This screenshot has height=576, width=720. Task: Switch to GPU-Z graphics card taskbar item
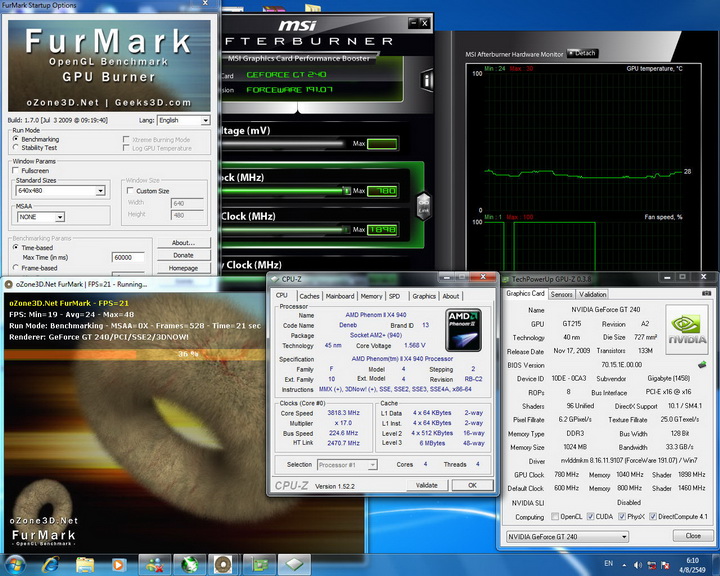pos(259,564)
